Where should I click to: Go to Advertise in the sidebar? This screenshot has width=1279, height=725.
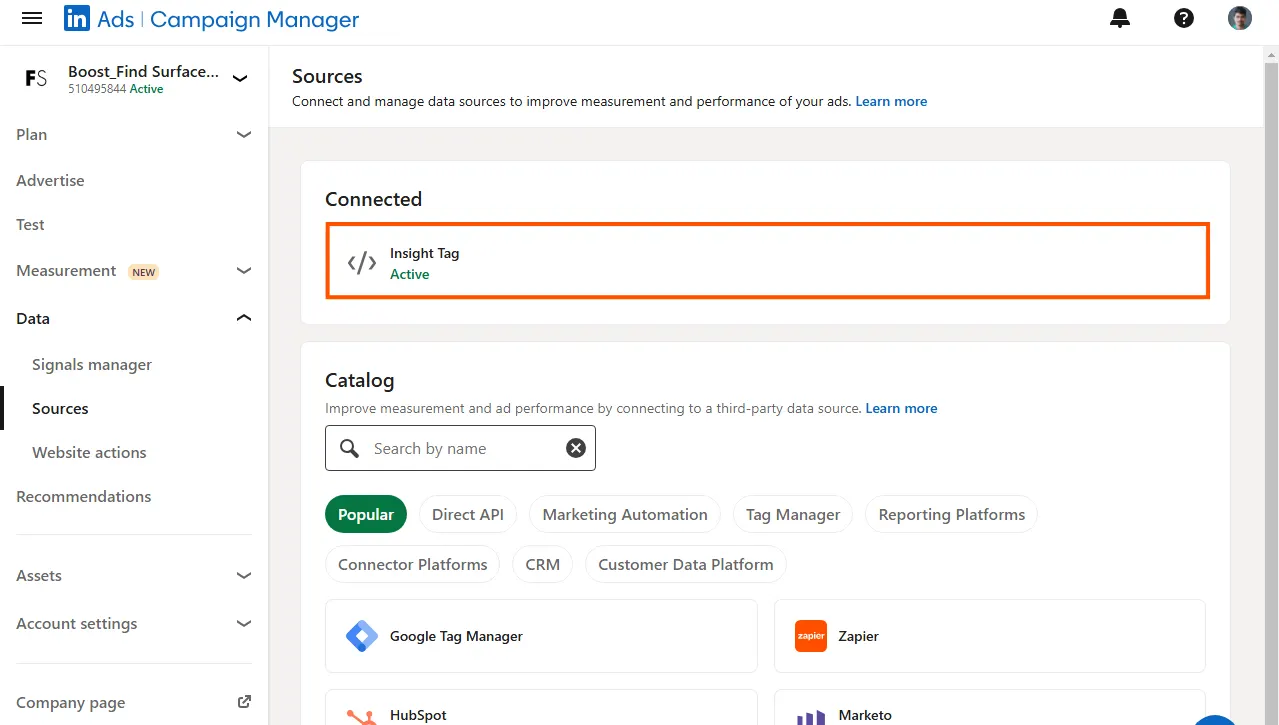click(50, 180)
